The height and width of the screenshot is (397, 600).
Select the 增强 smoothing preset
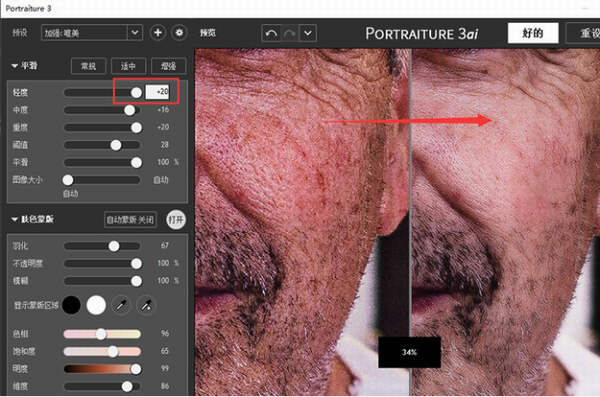coord(168,66)
